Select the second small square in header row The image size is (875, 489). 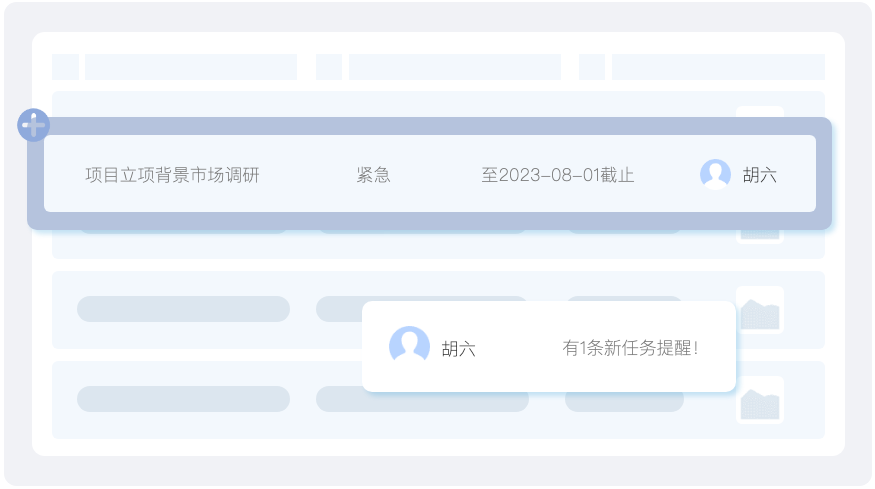coord(329,67)
